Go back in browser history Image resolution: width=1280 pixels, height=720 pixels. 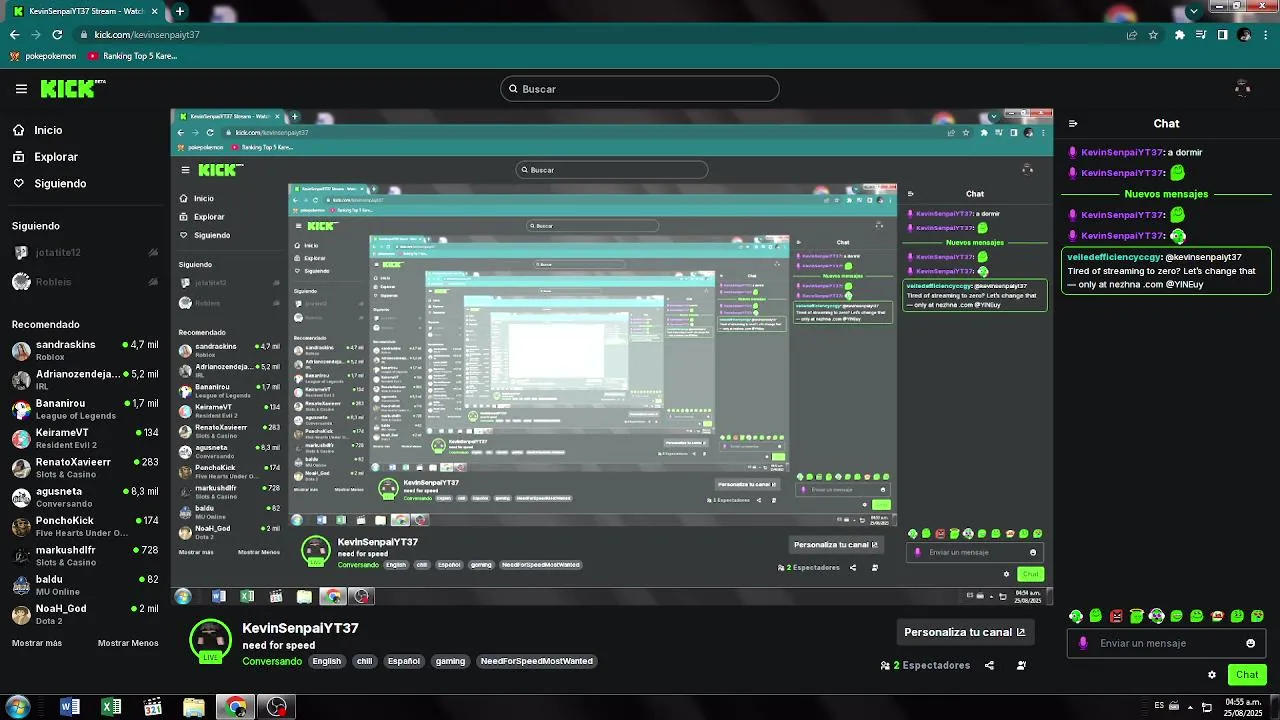[14, 35]
